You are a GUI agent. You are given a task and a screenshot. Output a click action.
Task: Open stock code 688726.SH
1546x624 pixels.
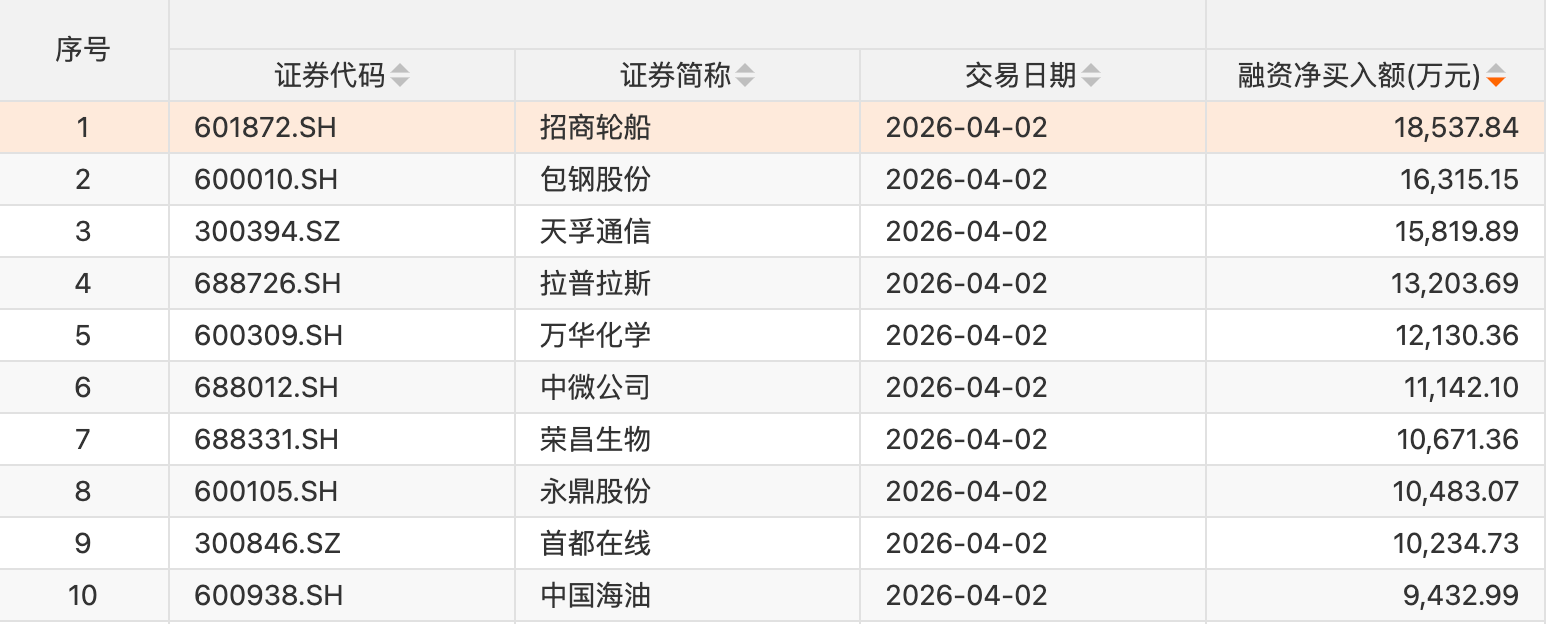[267, 284]
